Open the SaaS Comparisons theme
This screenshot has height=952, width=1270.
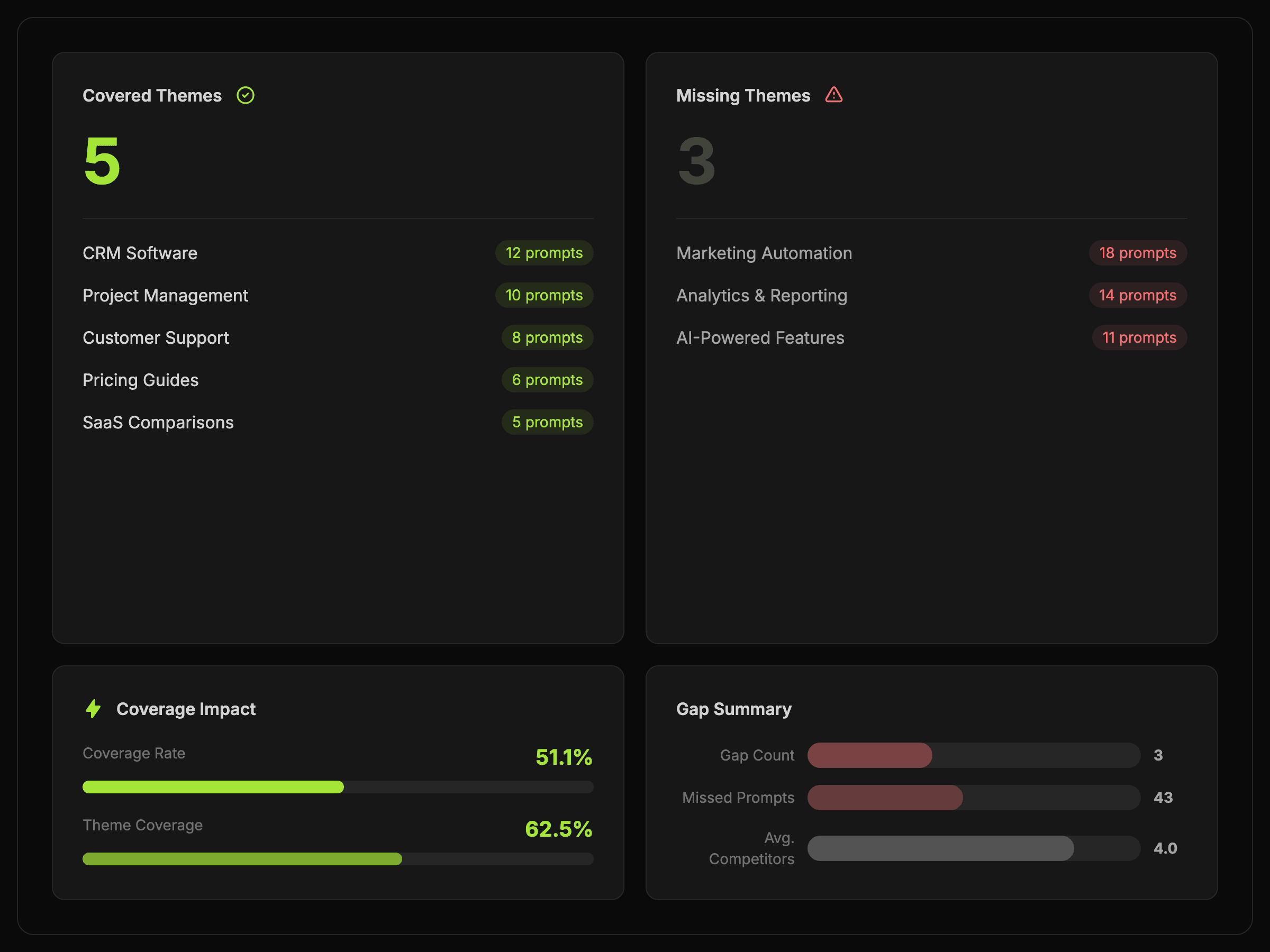point(158,423)
